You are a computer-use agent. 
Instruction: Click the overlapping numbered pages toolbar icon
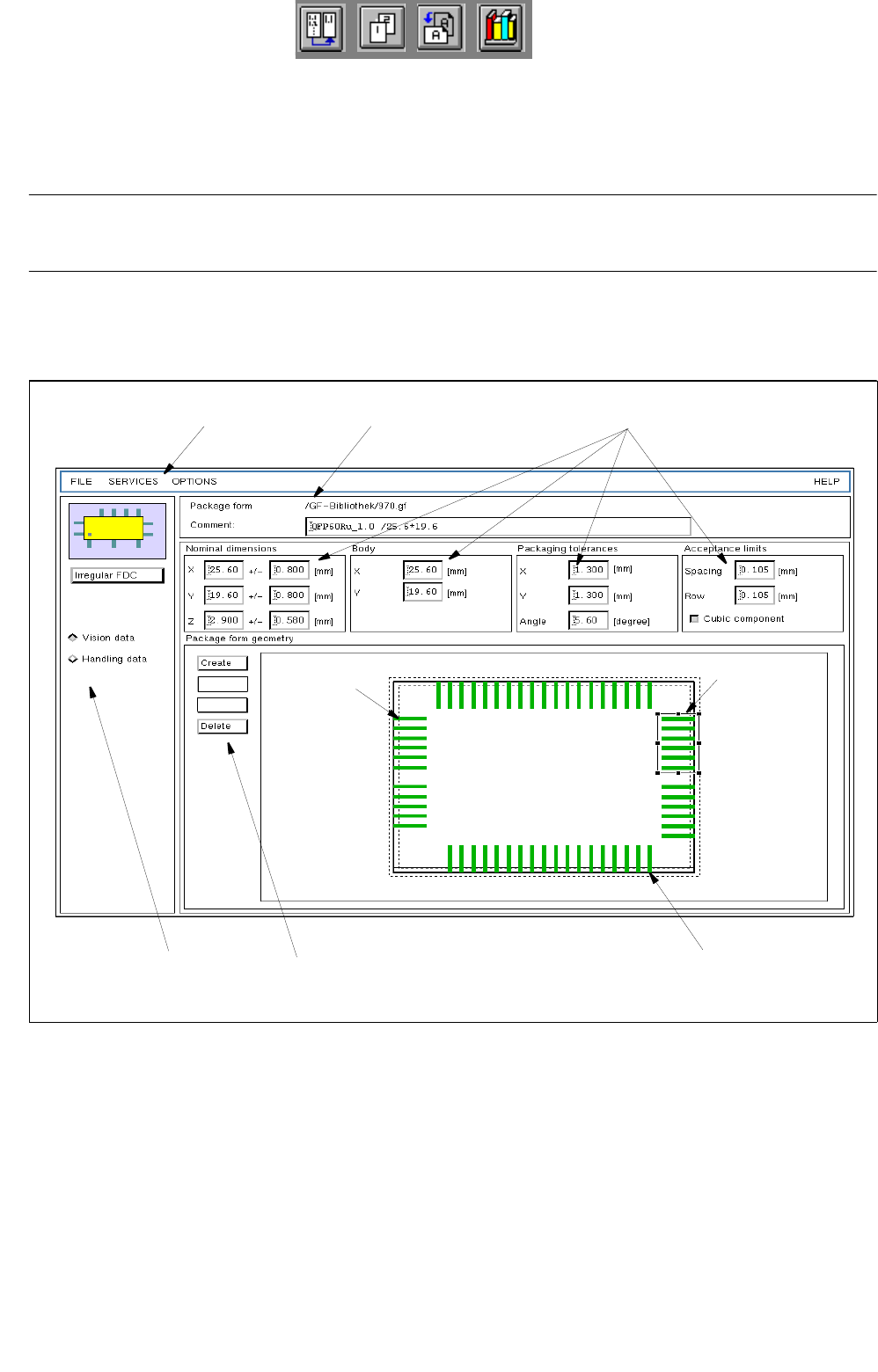[382, 28]
